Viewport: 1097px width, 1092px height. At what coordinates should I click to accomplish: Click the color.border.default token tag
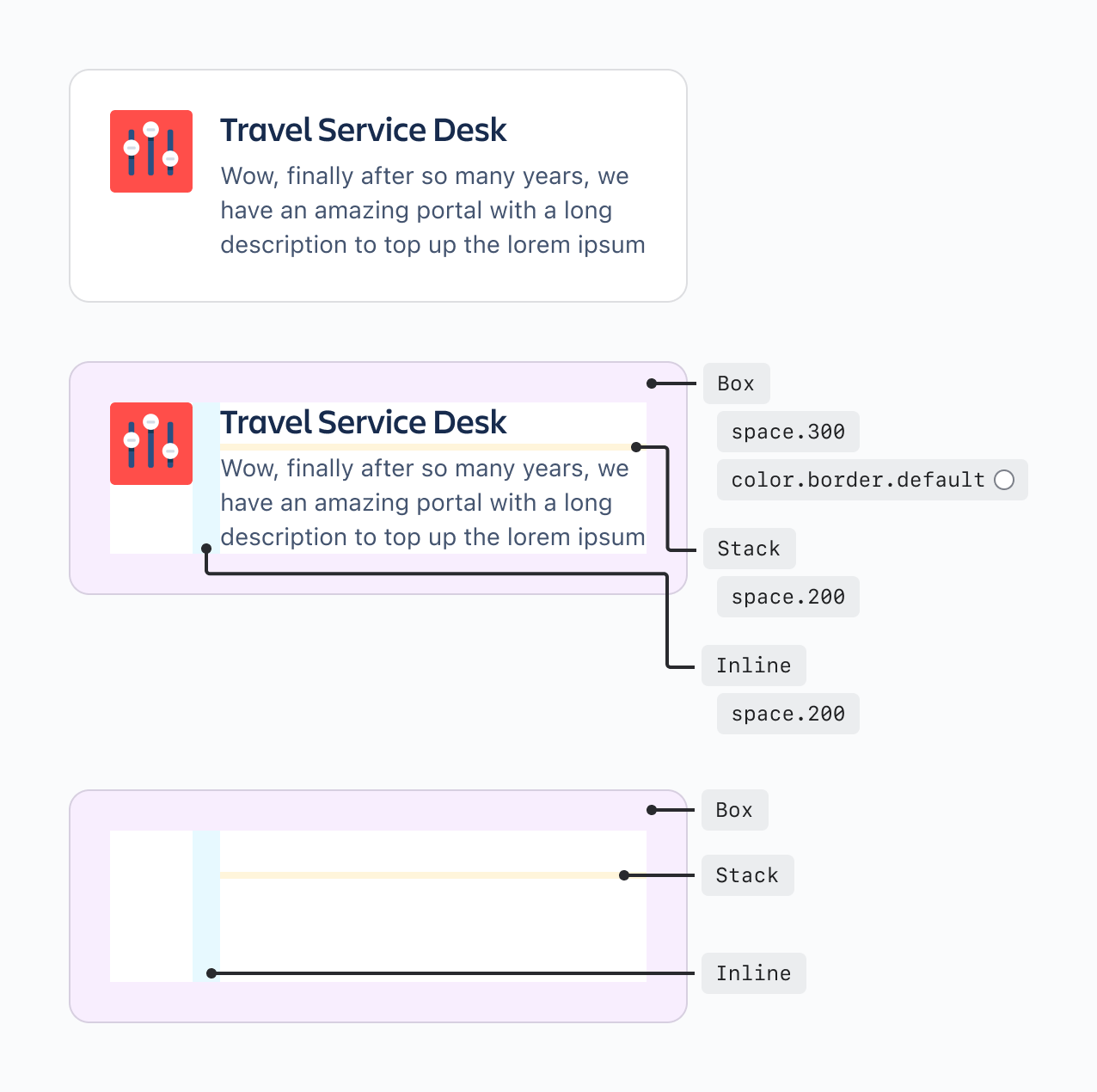[x=857, y=480]
